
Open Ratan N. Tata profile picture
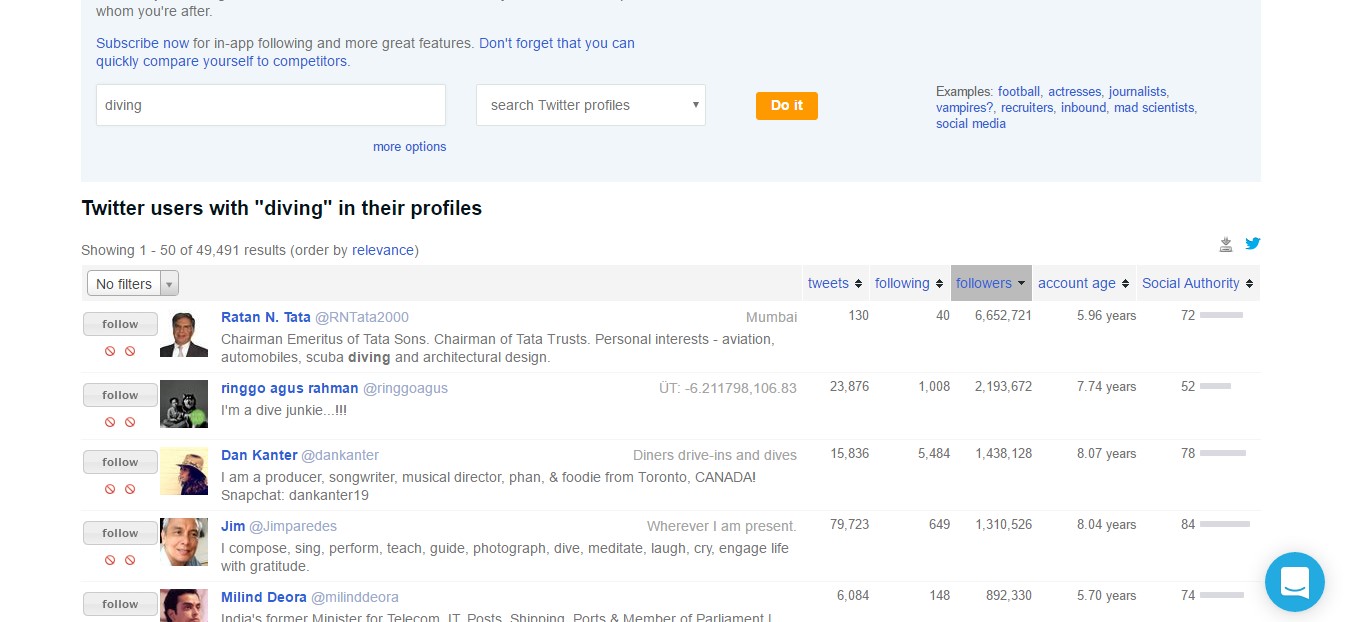coord(184,333)
